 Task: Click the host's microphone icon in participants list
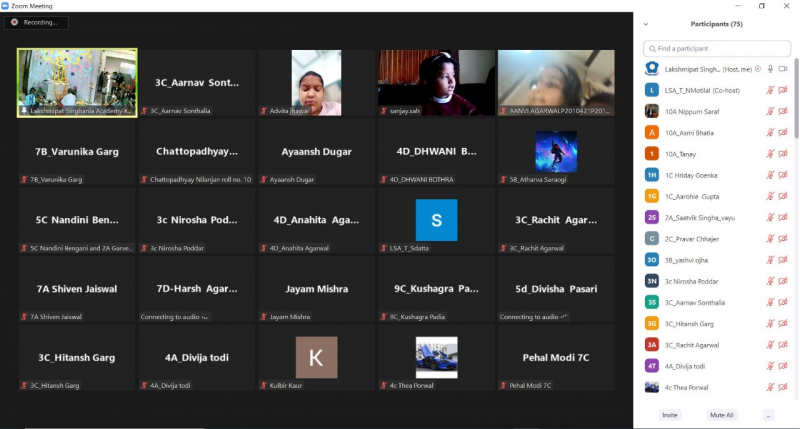tap(769, 68)
